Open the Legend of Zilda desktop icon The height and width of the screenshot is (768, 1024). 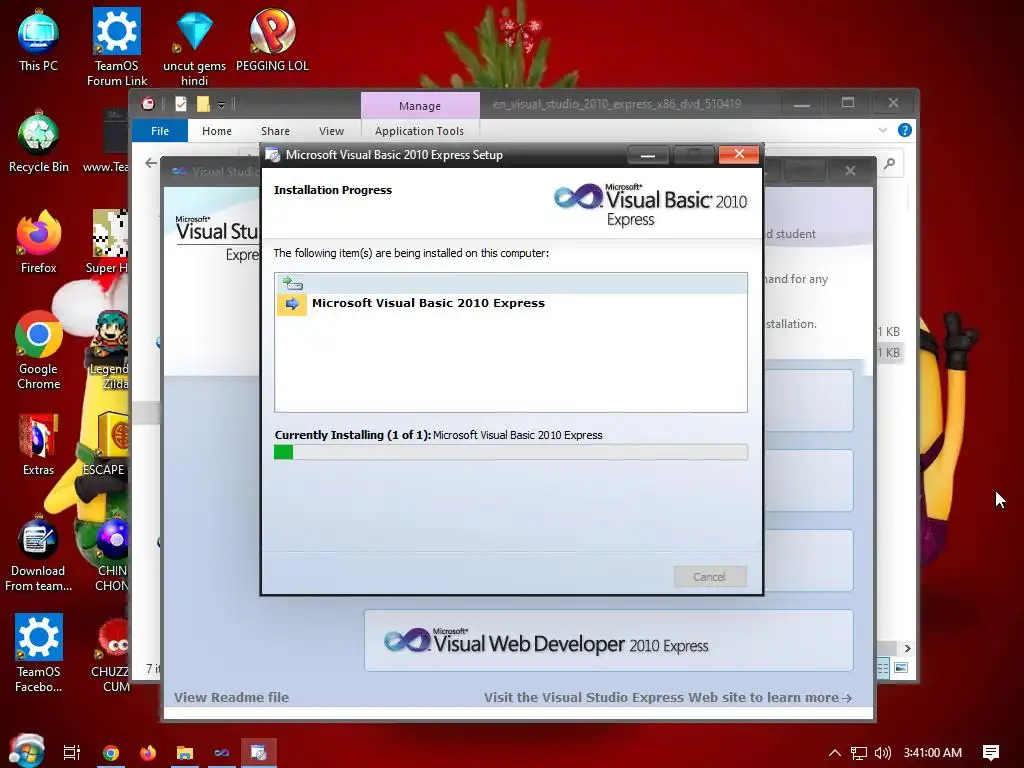pyautogui.click(x=110, y=351)
